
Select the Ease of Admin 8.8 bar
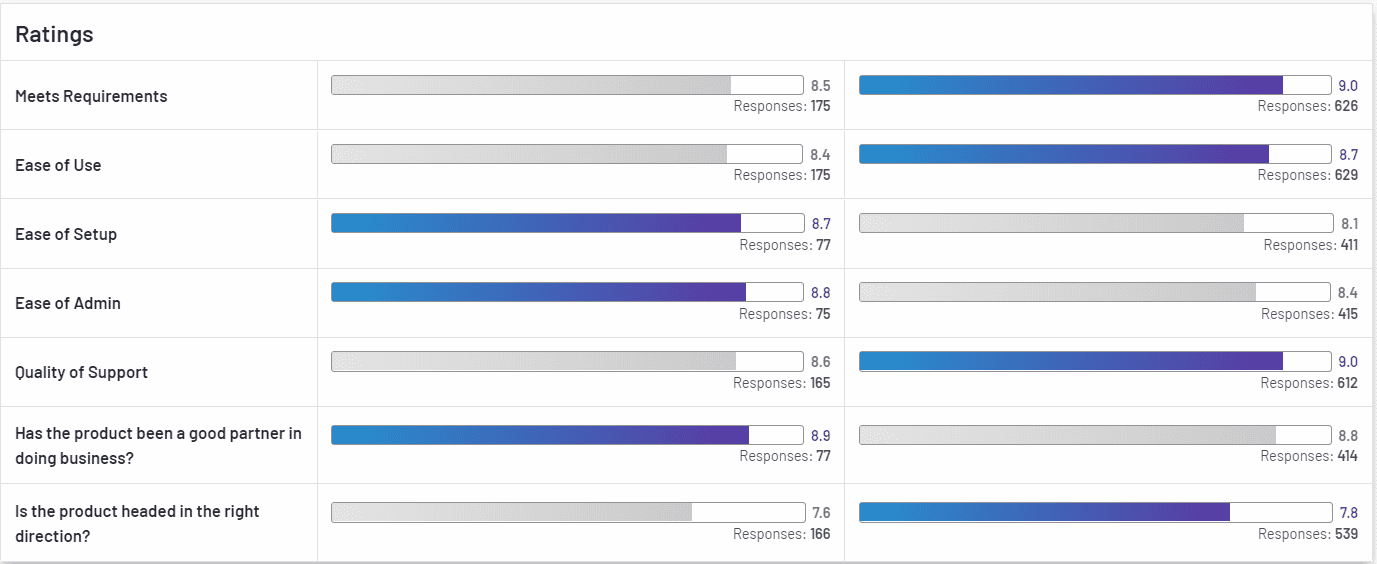(567, 292)
